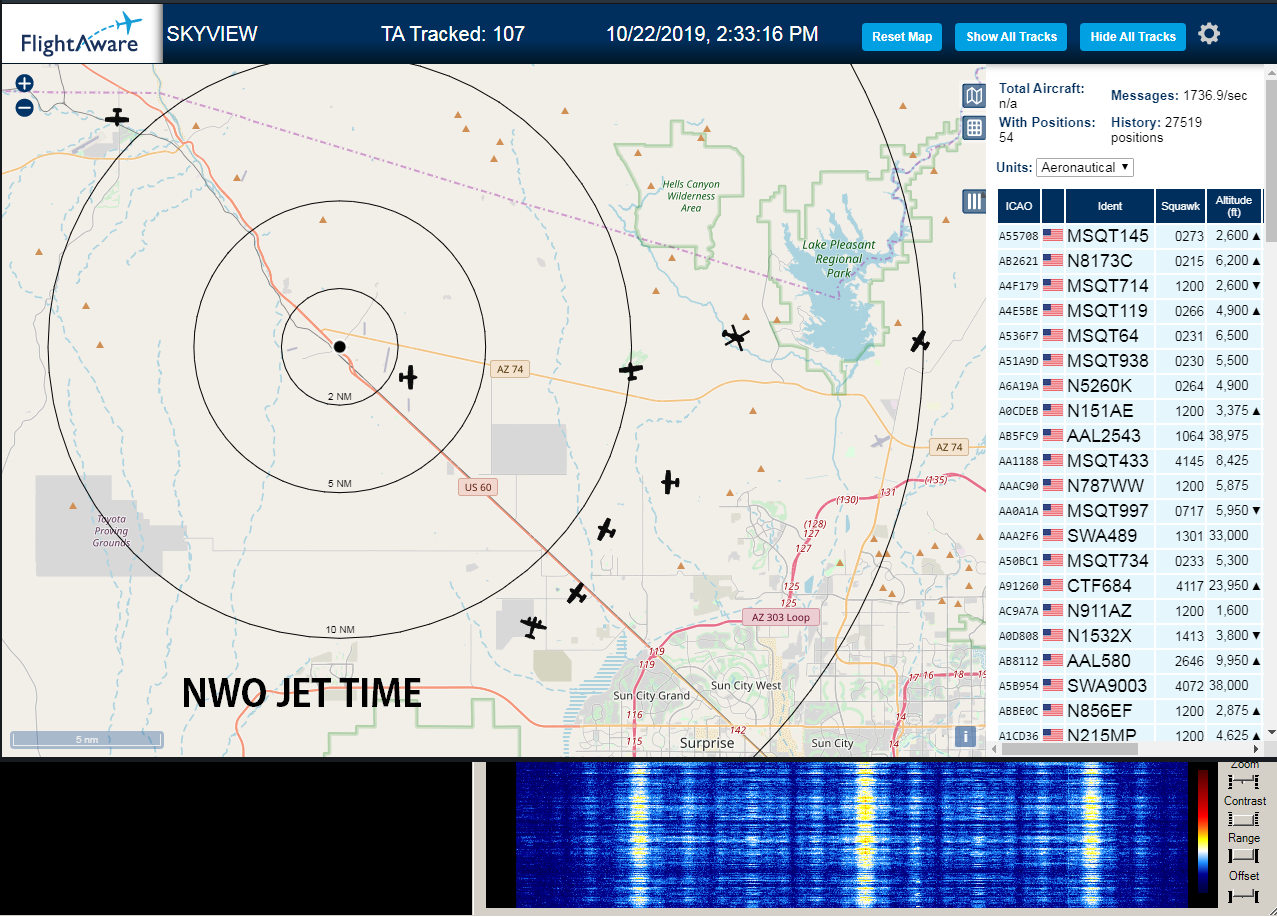Select the AAL2543 aircraft row
Image resolution: width=1277 pixels, height=917 pixels.
(1130, 436)
